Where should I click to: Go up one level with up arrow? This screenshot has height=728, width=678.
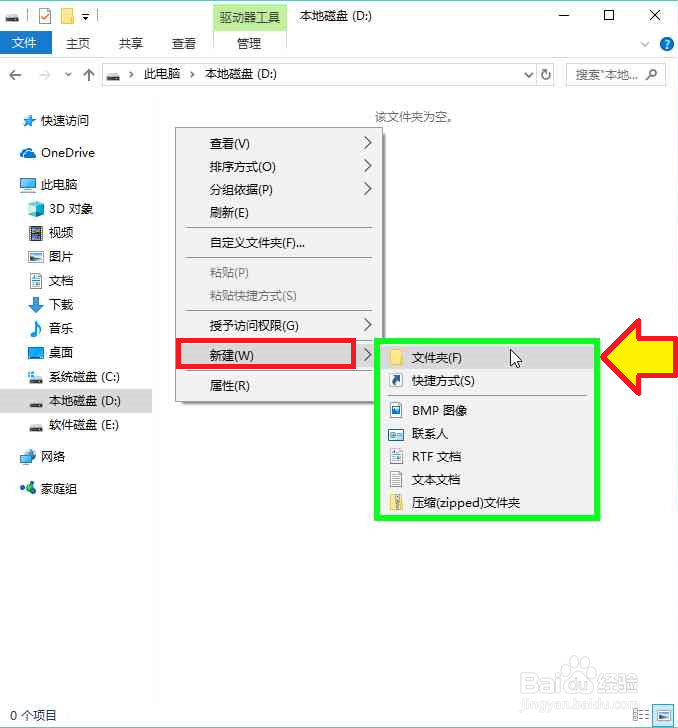tap(89, 75)
